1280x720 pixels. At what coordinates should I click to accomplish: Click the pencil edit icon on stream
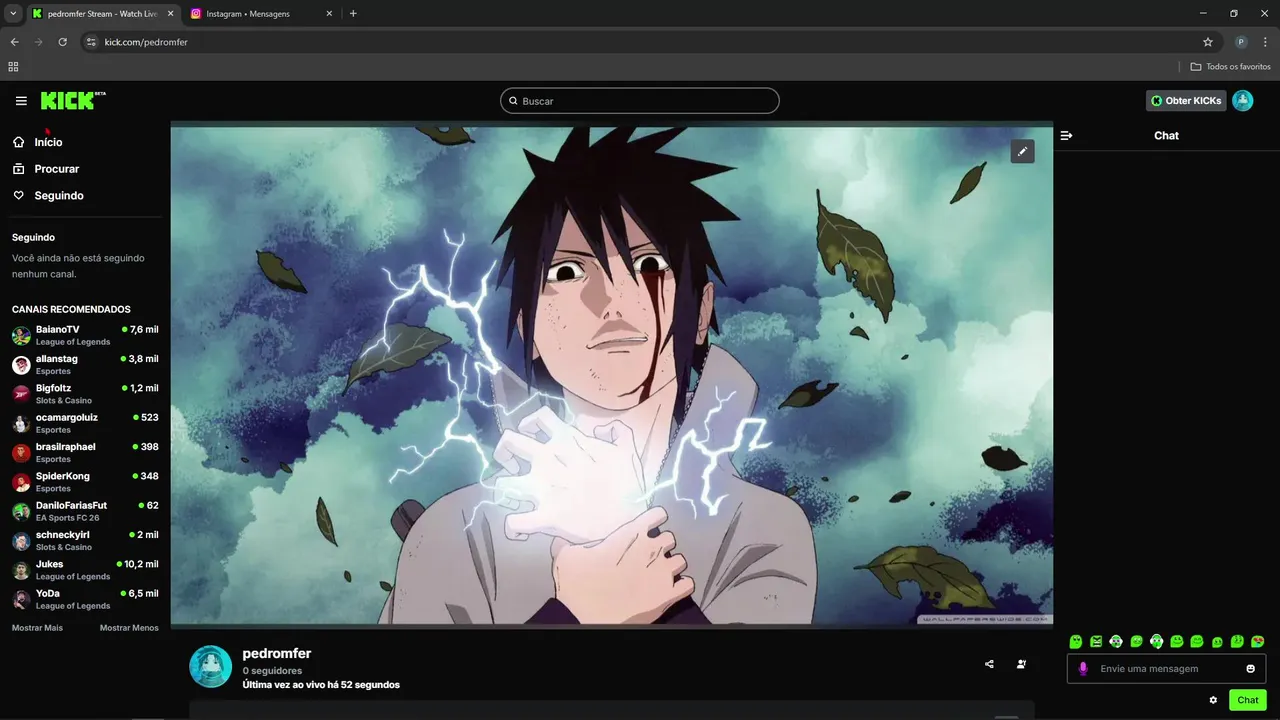[1022, 151]
